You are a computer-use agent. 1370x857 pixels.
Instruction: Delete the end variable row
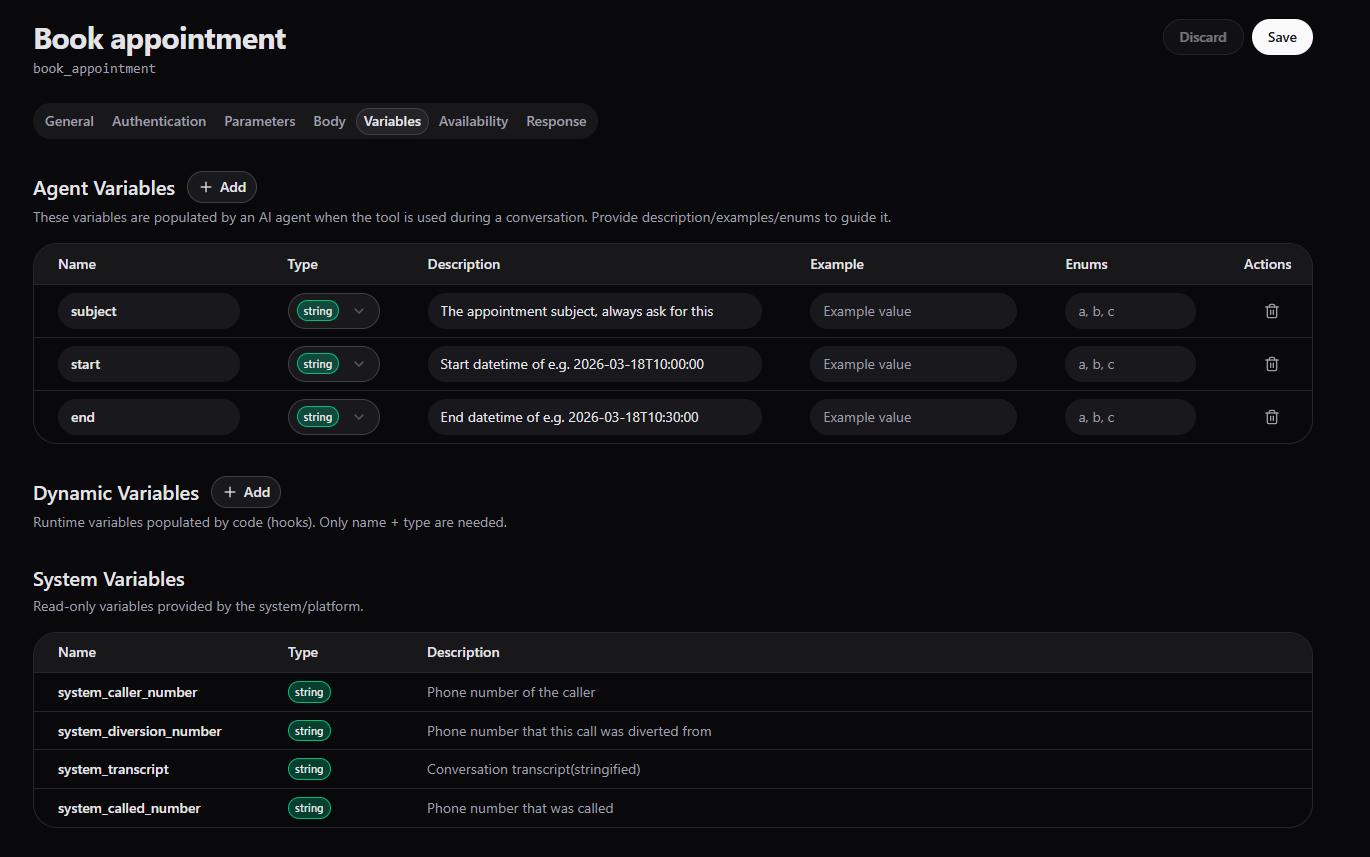pos(1271,417)
